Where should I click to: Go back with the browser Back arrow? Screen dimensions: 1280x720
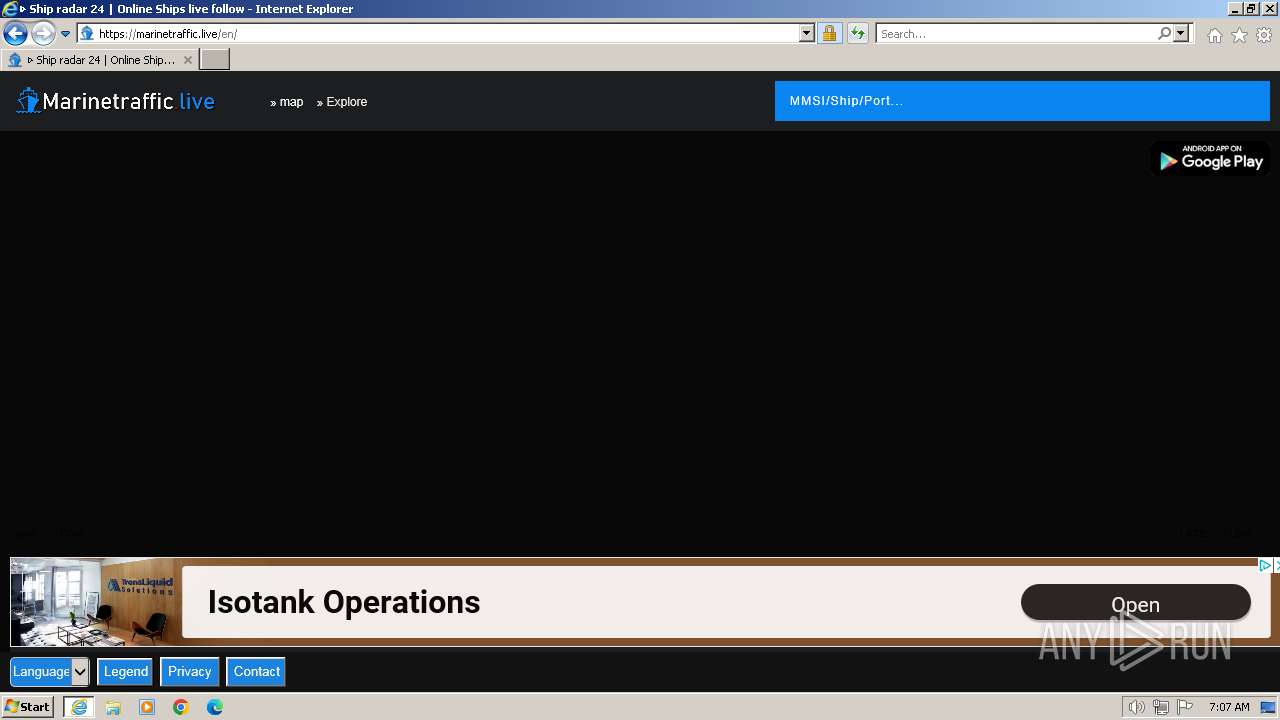tap(15, 33)
